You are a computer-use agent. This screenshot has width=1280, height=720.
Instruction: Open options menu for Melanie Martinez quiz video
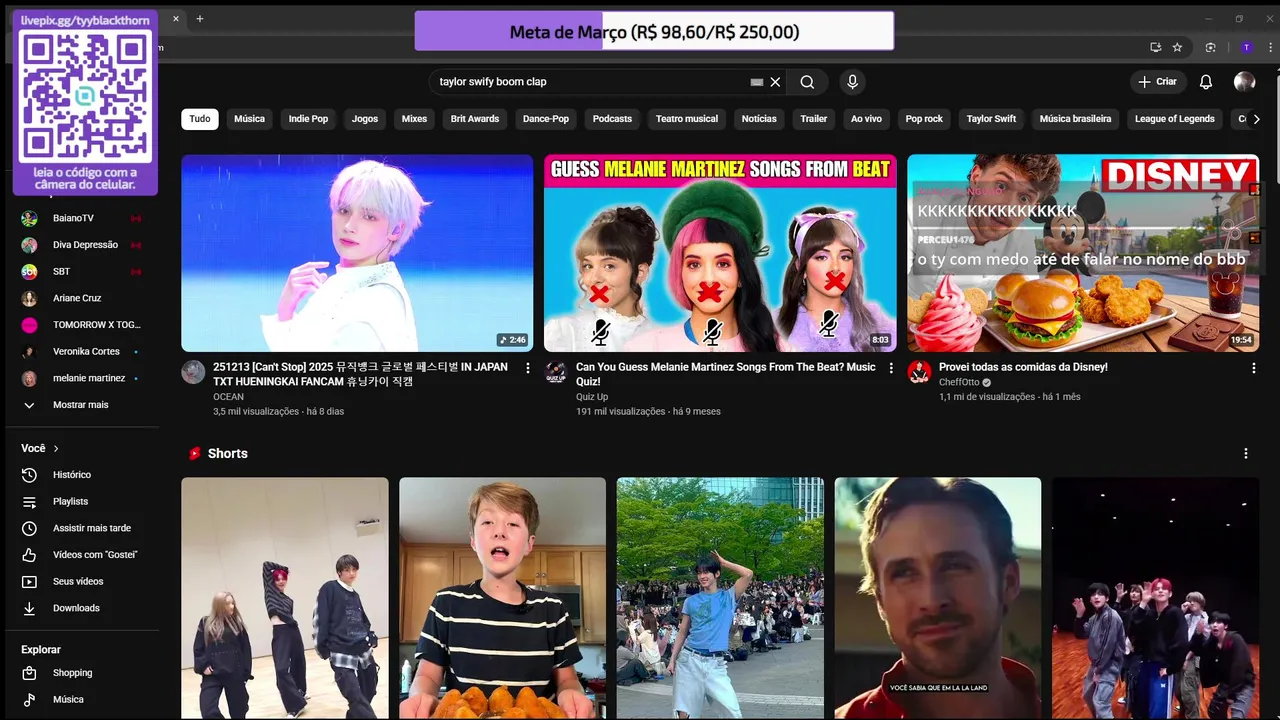pos(891,368)
